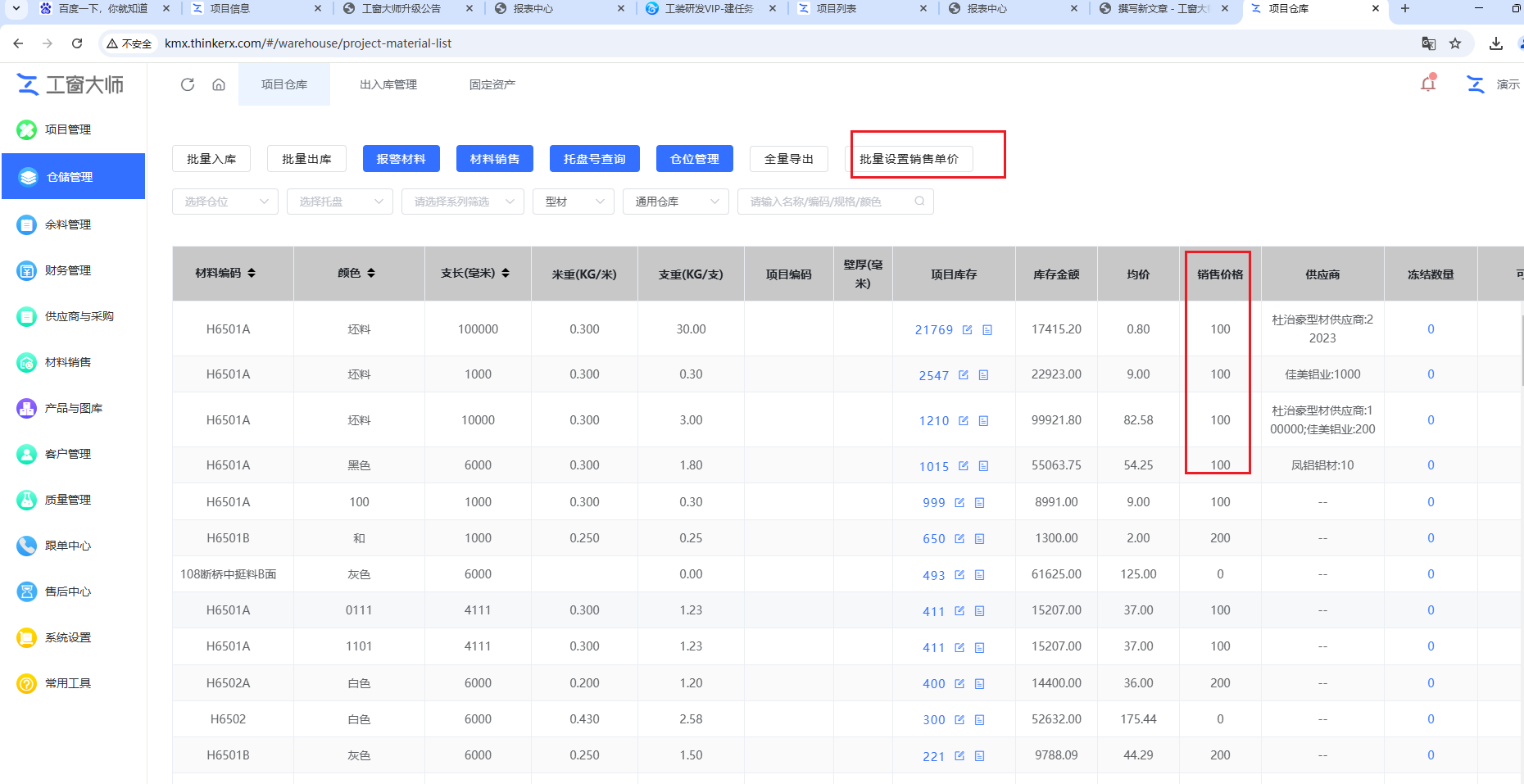Open the 选择托盘 pallet dropdown

[340, 202]
